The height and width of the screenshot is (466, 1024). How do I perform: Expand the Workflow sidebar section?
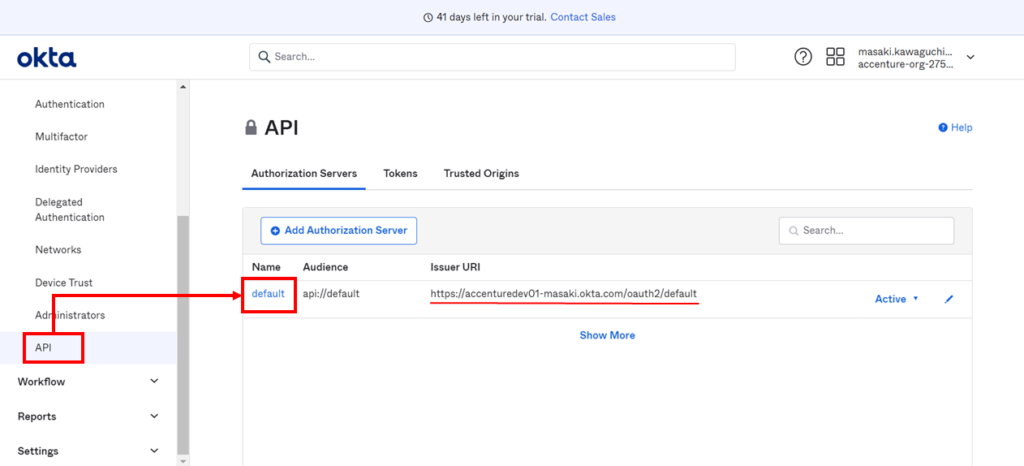click(x=153, y=381)
